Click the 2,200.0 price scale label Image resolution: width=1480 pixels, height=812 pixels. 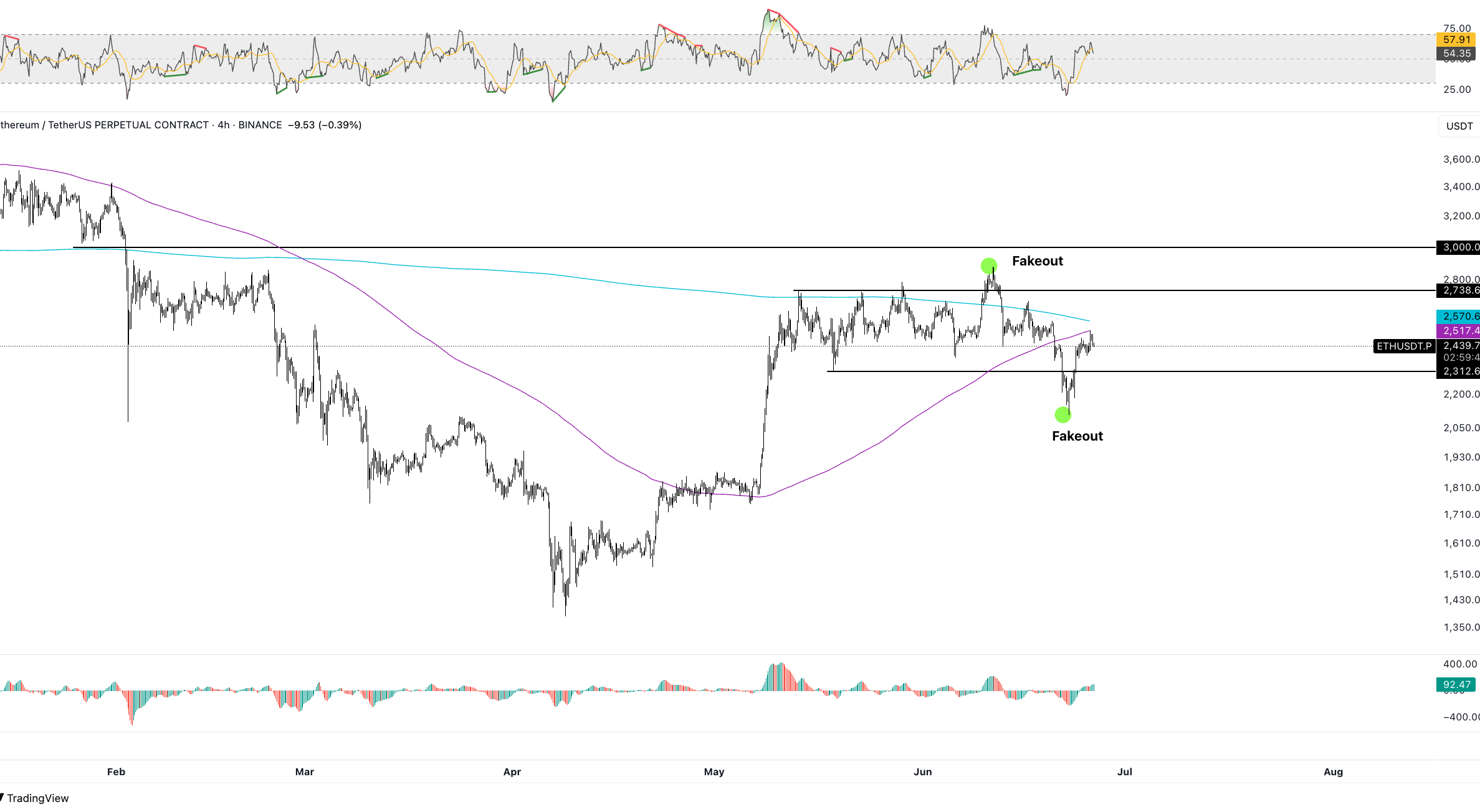(x=1461, y=394)
